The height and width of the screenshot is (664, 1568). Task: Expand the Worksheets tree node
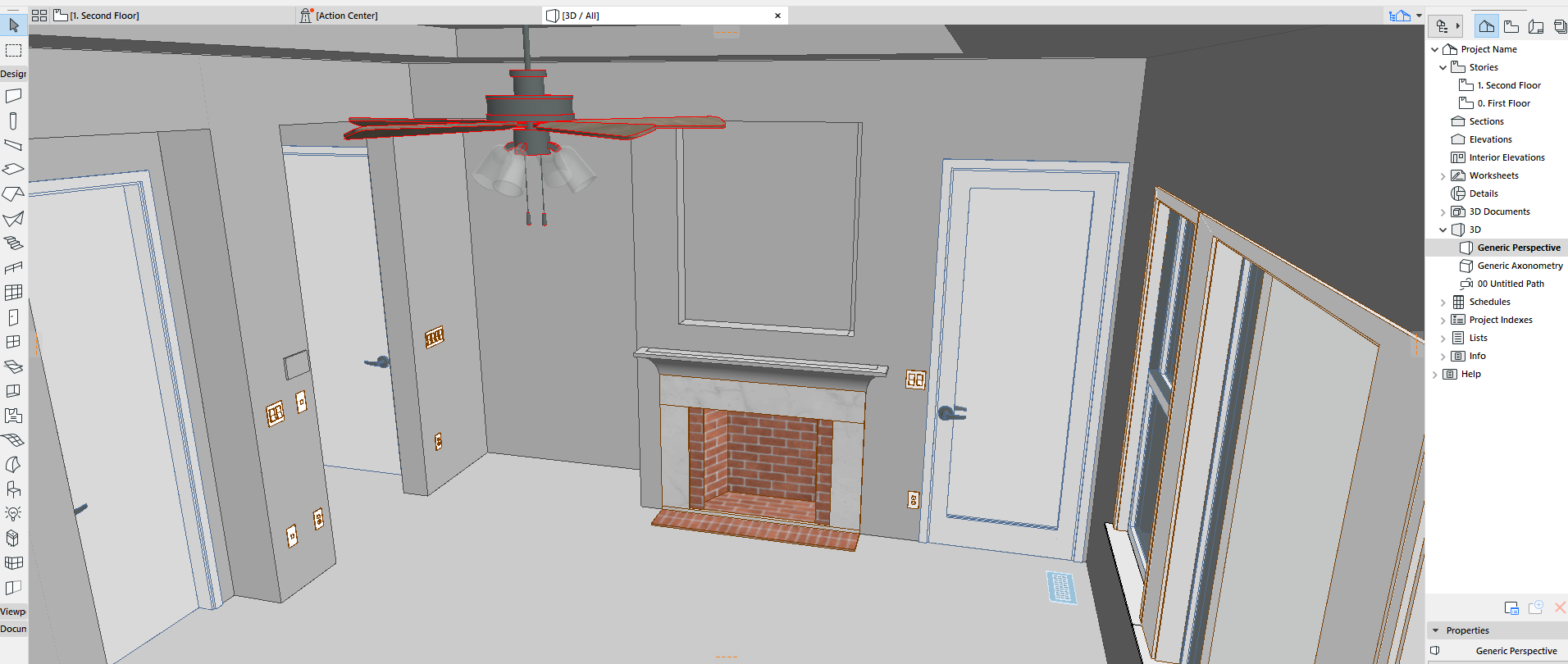pyautogui.click(x=1443, y=176)
